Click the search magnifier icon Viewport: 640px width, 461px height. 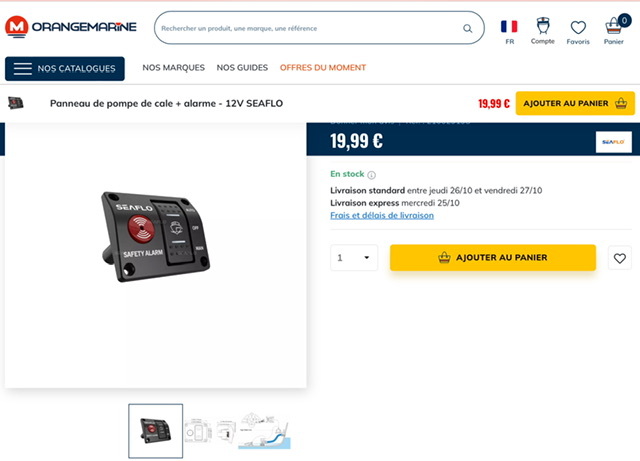[x=468, y=28]
